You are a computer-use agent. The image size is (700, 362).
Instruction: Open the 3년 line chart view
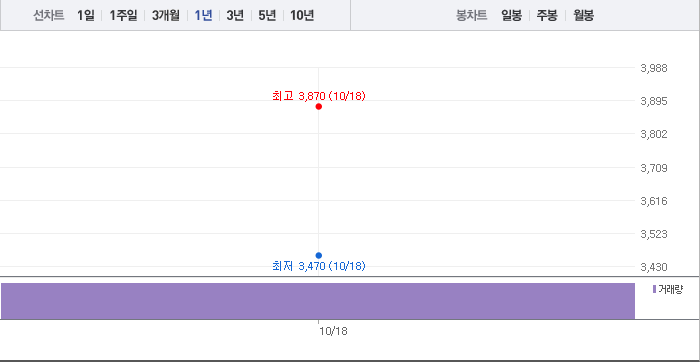coord(235,16)
